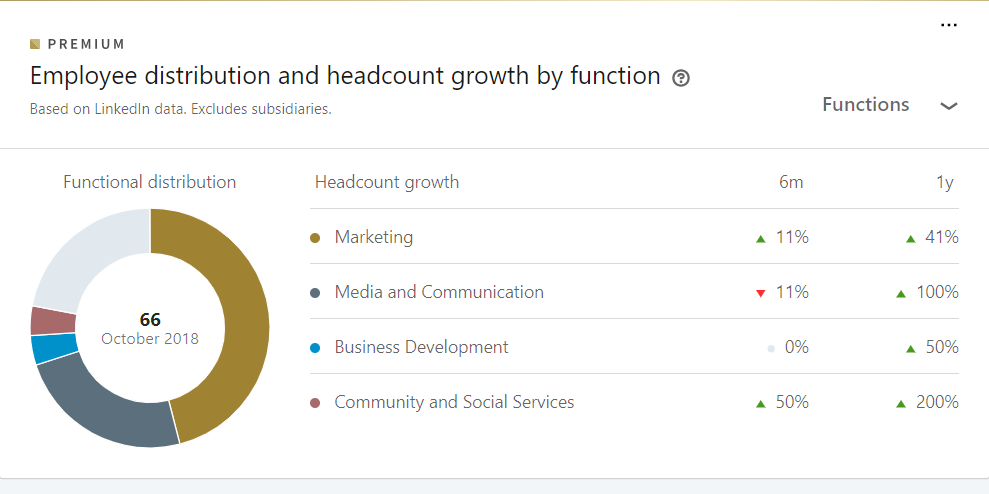This screenshot has height=494, width=989.
Task: Click the blue Business Development legend dot
Action: point(316,348)
